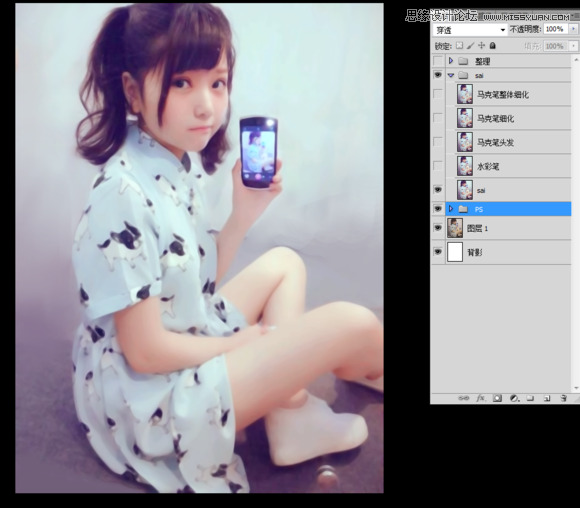
Task: Lock transparent pixels
Action: click(459, 46)
